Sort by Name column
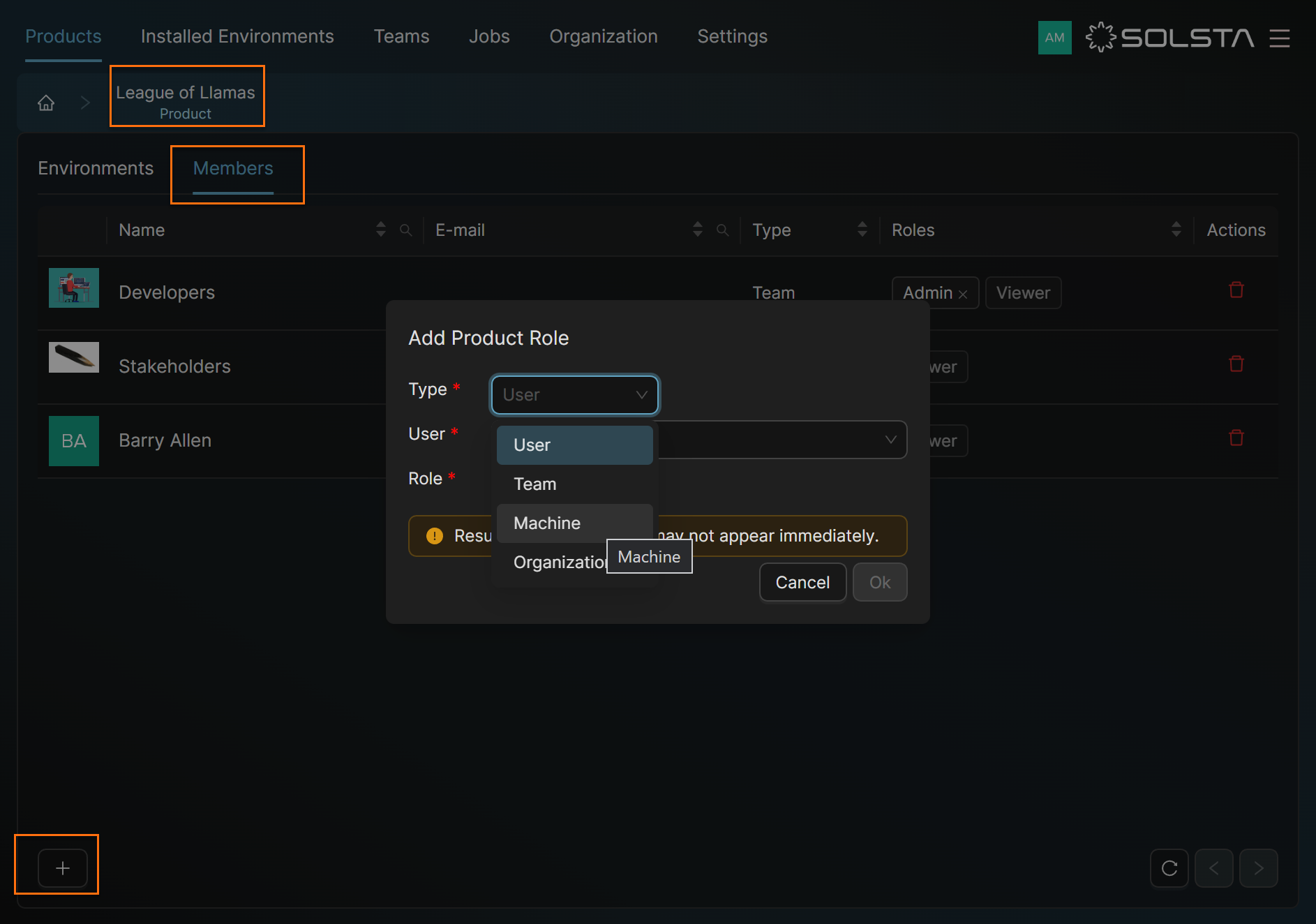 pos(380,230)
